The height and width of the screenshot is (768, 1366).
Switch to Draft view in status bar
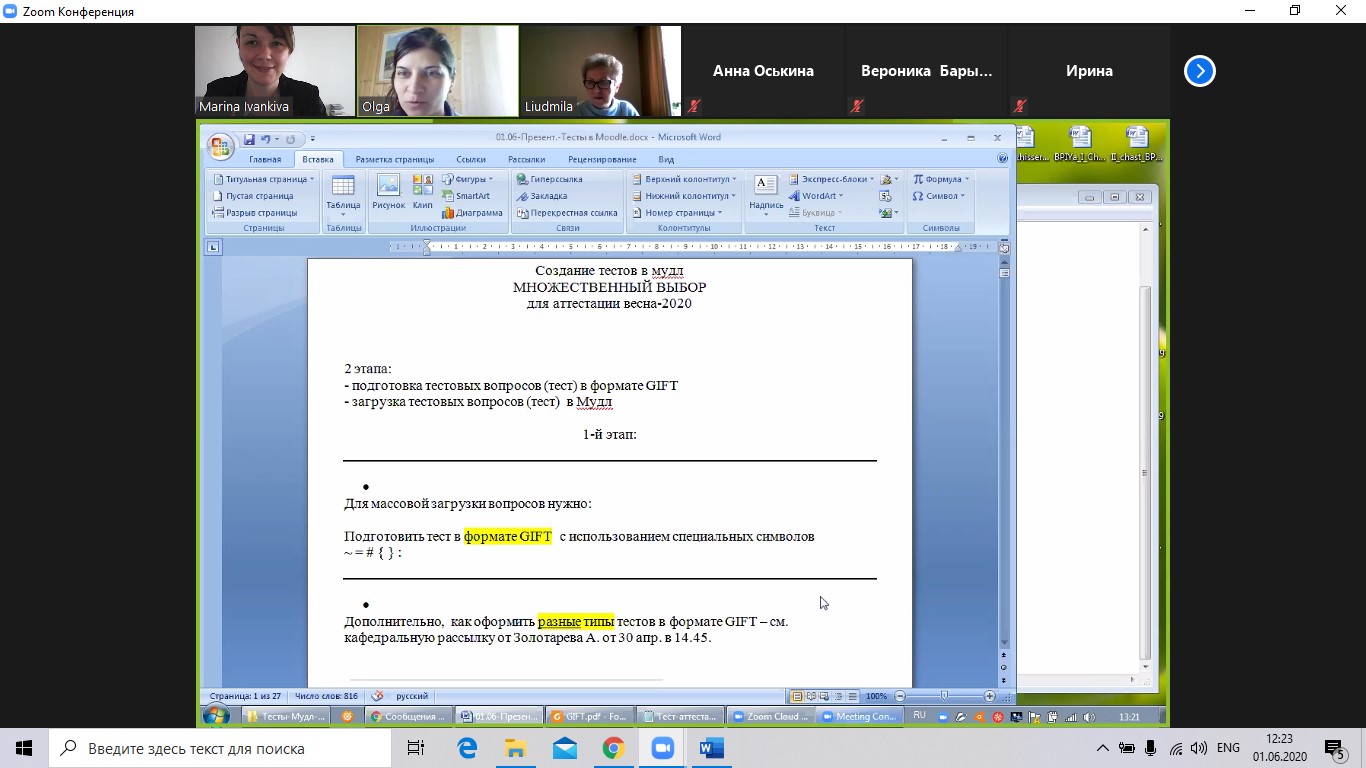point(851,696)
